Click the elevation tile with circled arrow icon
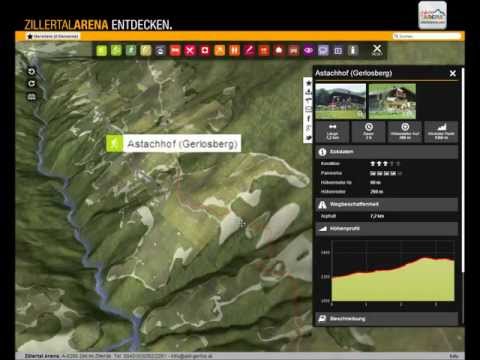This screenshot has width=480, height=360. coord(405,132)
